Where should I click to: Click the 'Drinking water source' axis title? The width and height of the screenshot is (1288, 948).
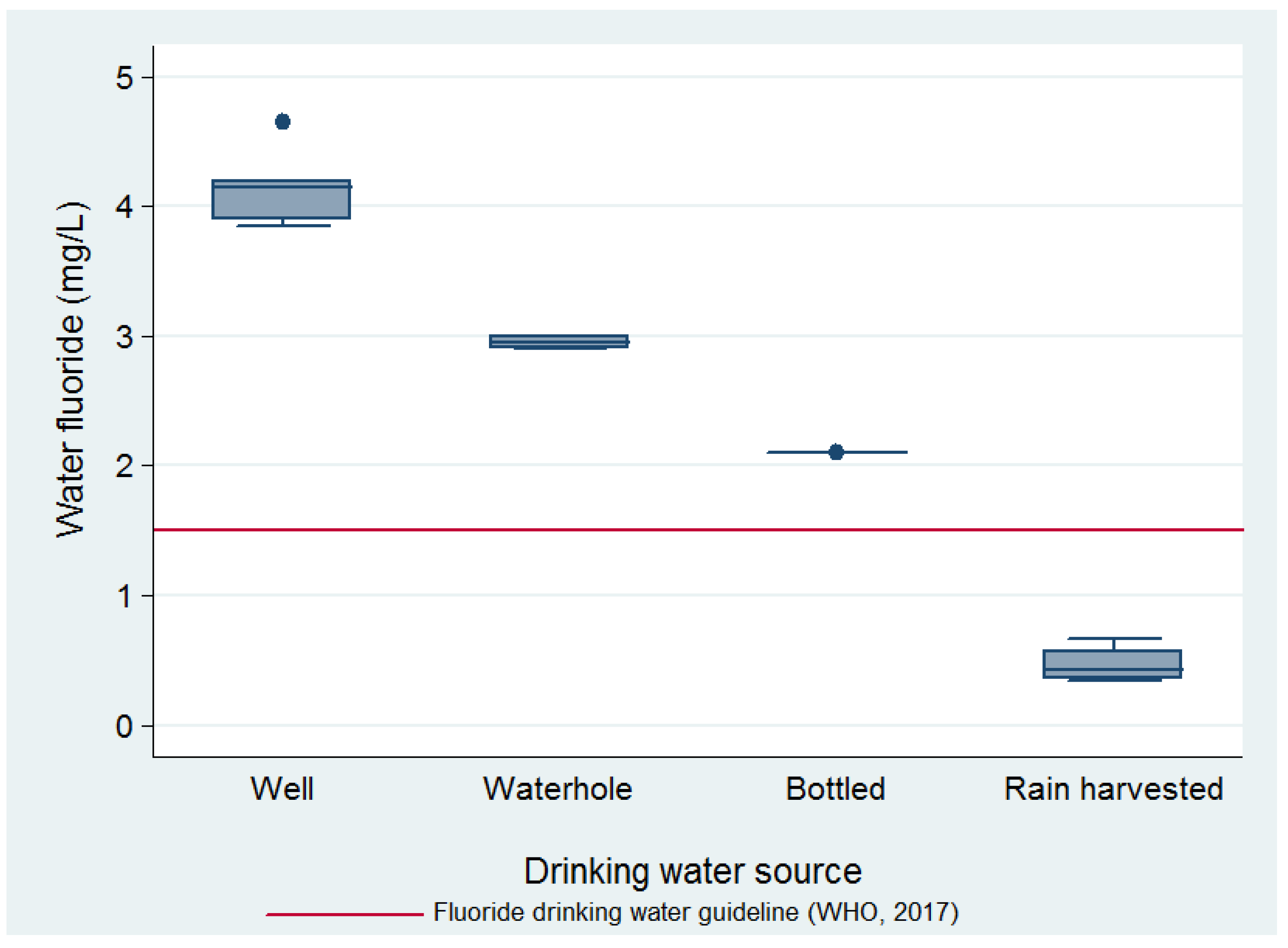coord(693,872)
